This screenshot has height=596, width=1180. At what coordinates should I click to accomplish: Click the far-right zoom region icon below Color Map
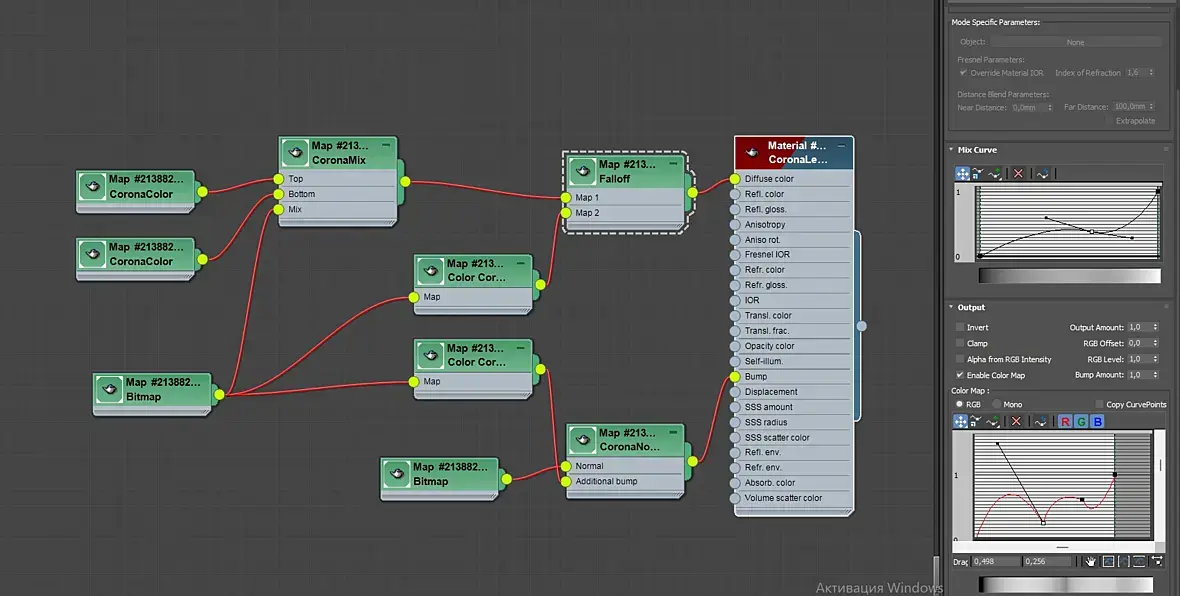point(1157,561)
